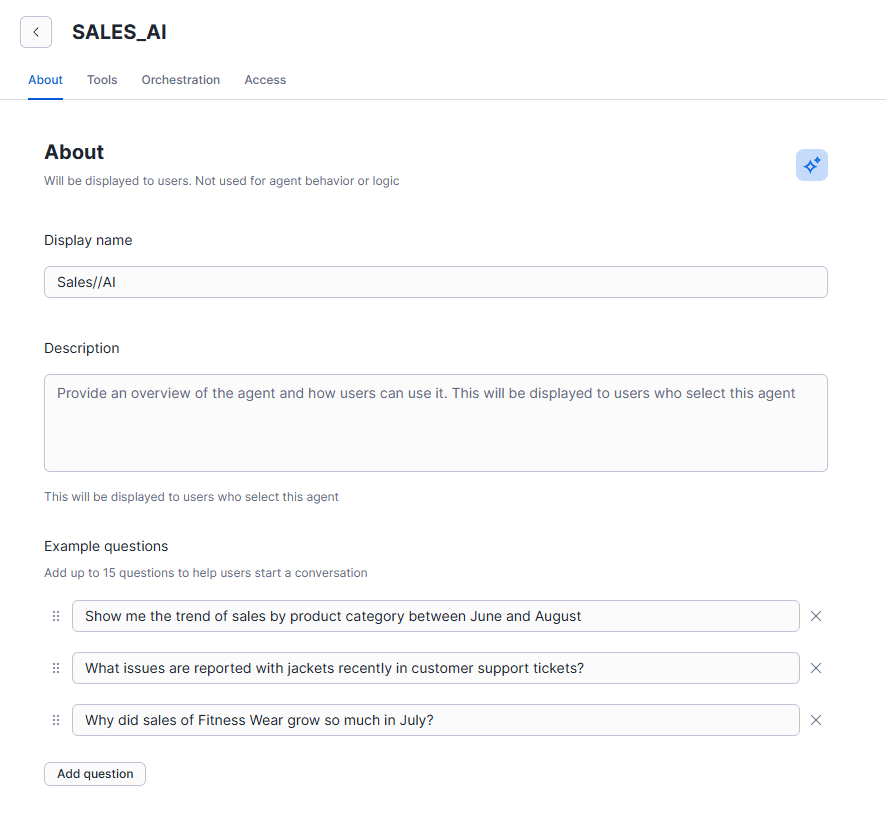Go to the Access tab
The image size is (886, 820).
(265, 80)
